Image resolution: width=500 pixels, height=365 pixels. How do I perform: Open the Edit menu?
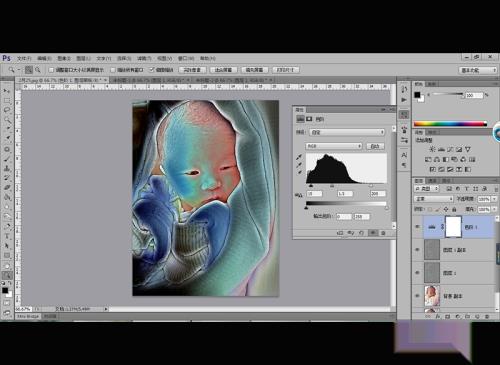[44, 58]
